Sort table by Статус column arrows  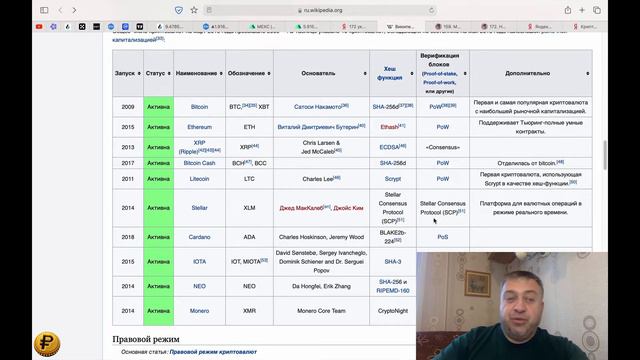point(169,73)
